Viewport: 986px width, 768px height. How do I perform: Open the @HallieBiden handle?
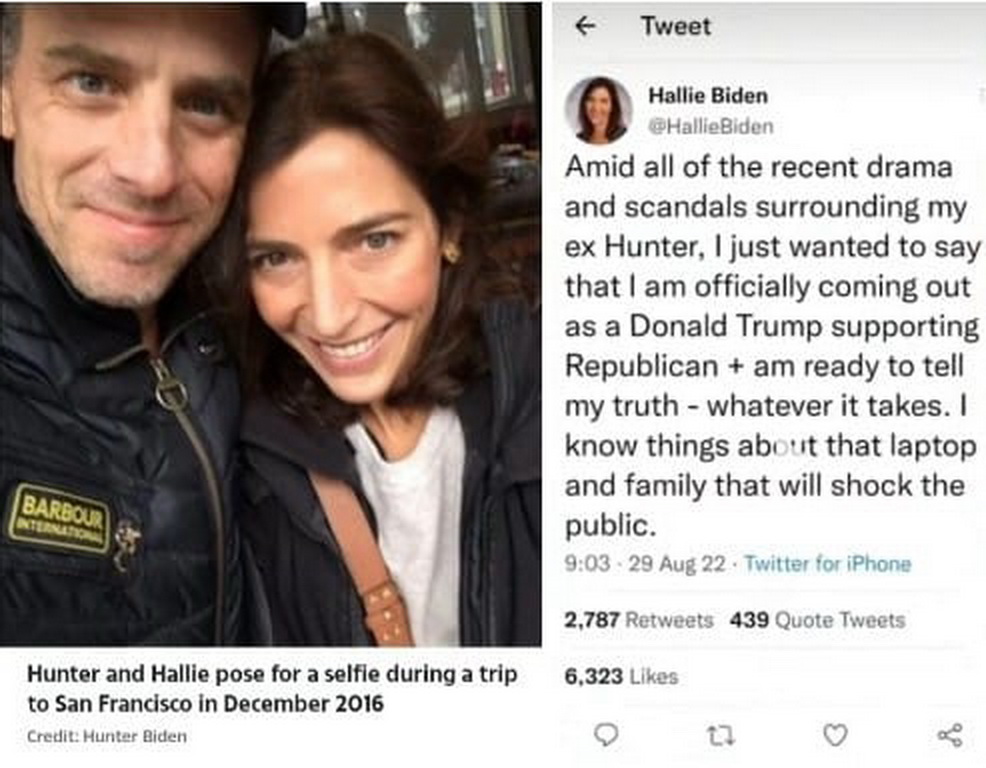click(x=710, y=126)
